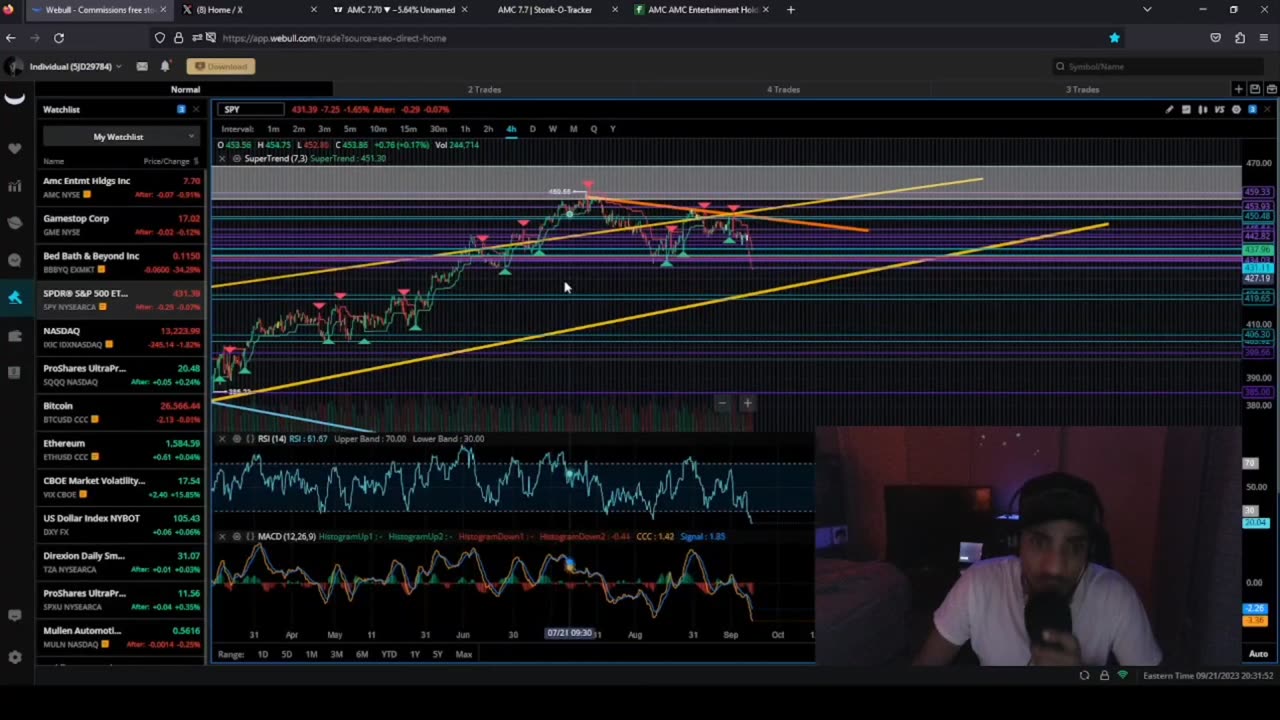
Task: Switch to the 4 Trades layout tab
Action: click(x=783, y=89)
